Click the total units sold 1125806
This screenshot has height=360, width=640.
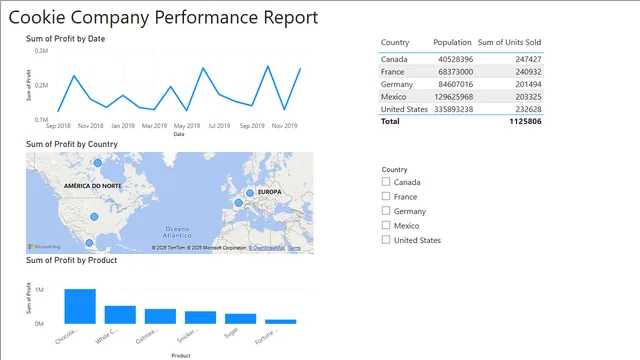pos(525,121)
